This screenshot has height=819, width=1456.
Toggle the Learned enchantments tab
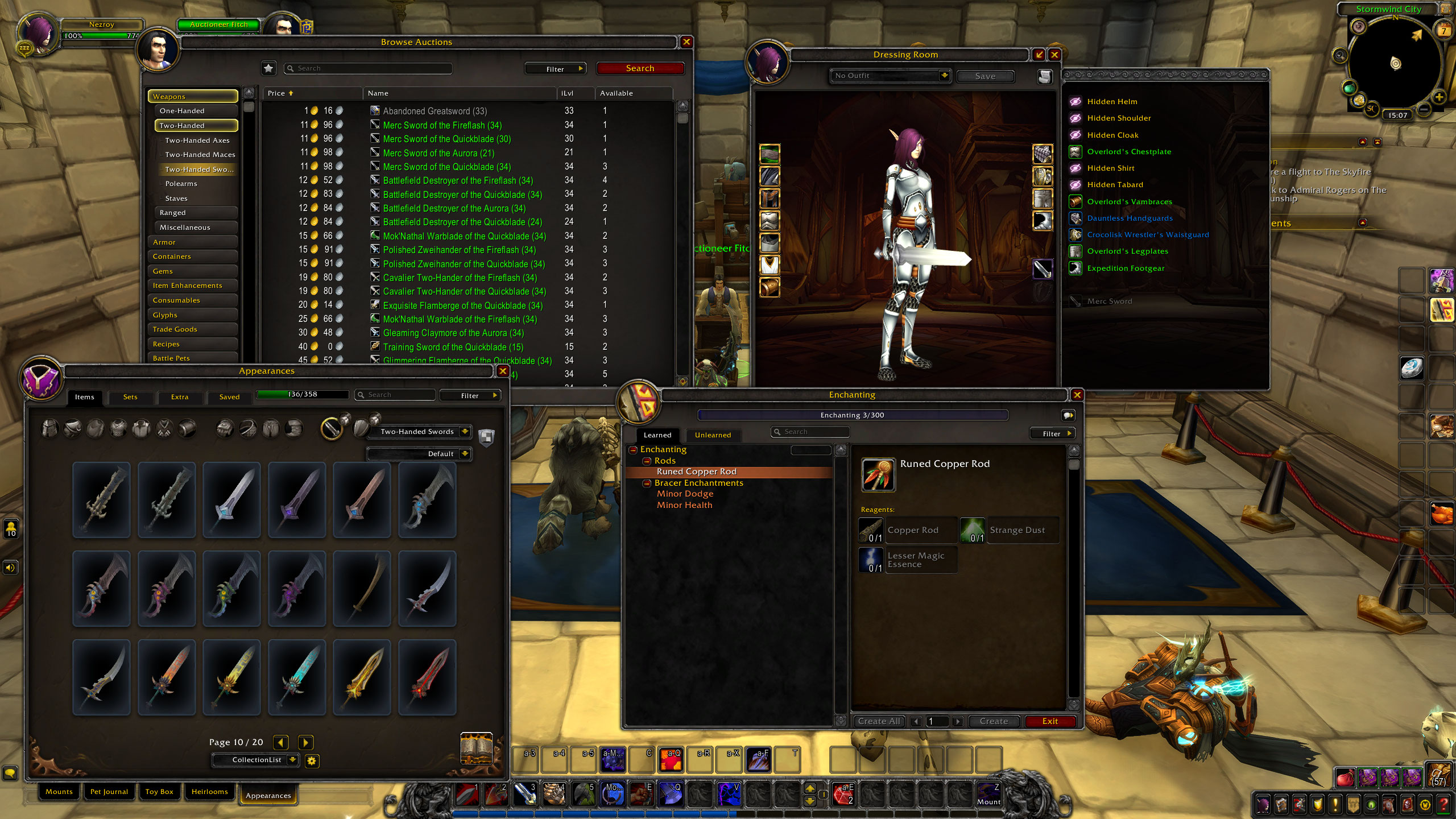(x=658, y=434)
